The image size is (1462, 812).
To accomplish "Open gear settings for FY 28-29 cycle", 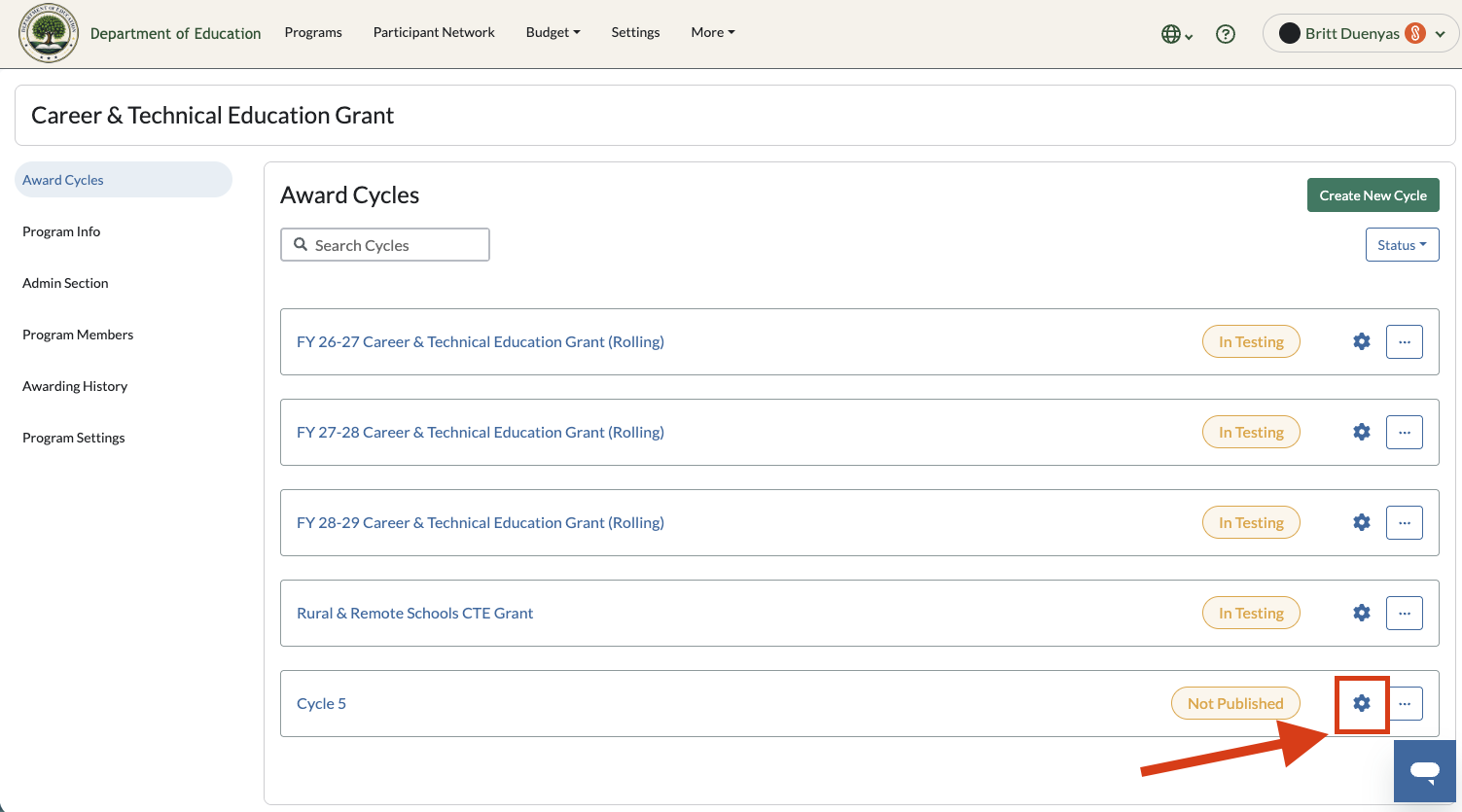I will (1362, 522).
